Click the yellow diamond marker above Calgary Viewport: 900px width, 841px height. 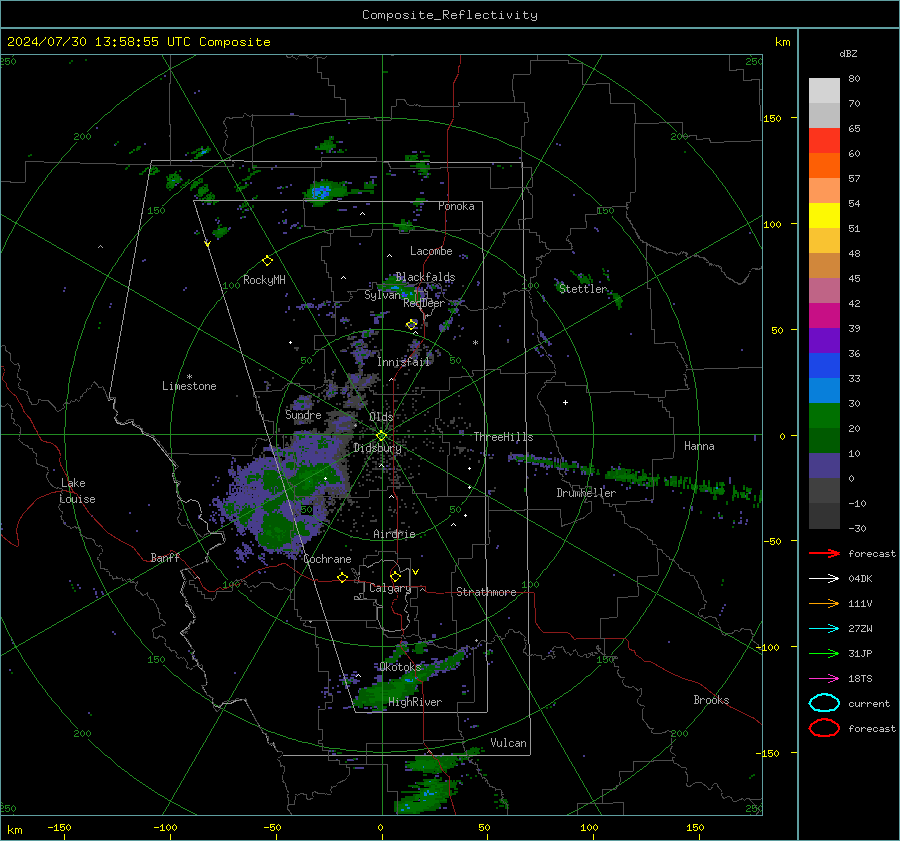(395, 576)
